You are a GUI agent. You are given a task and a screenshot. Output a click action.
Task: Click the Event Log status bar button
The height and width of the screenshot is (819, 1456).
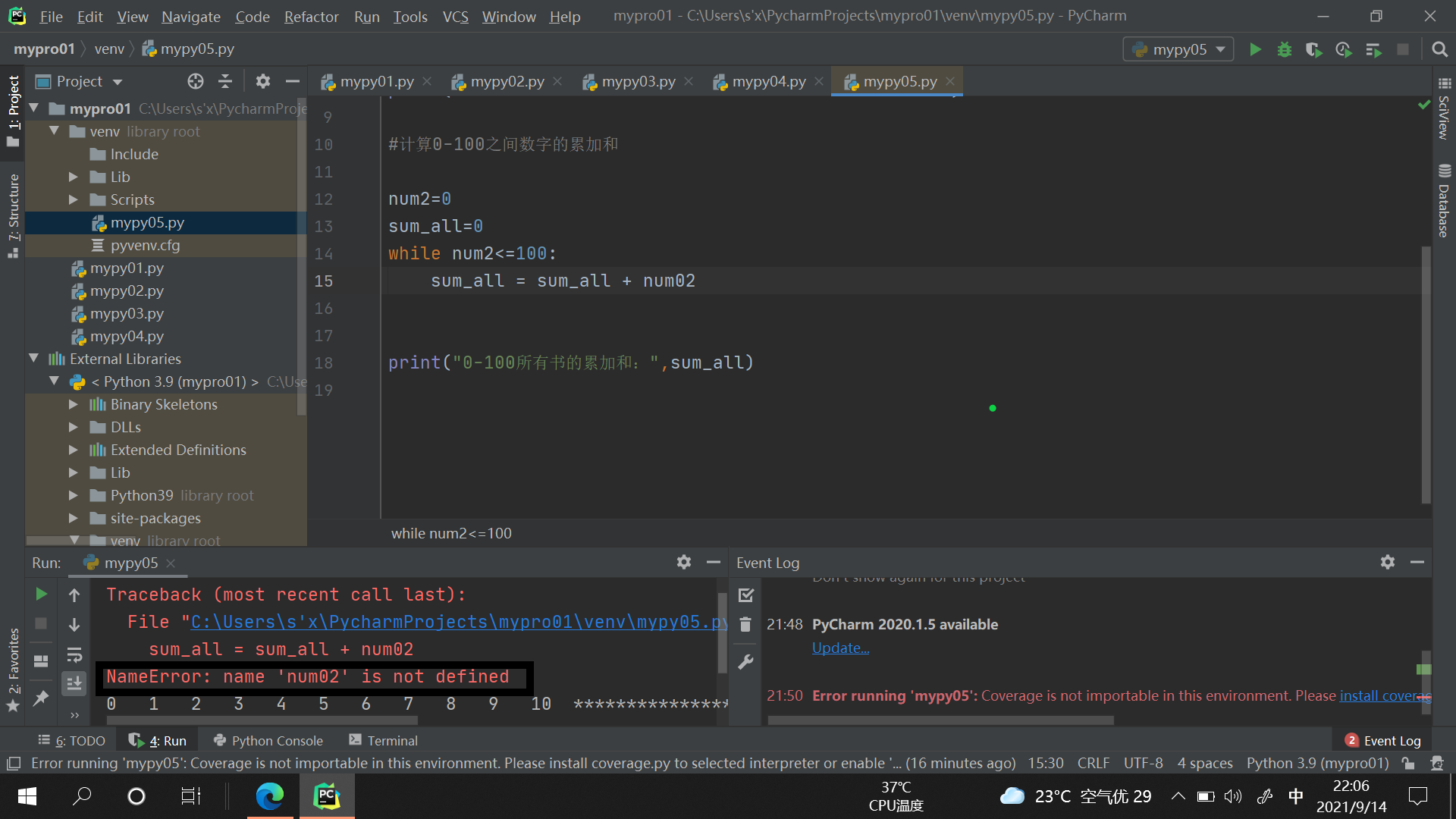[1383, 740]
